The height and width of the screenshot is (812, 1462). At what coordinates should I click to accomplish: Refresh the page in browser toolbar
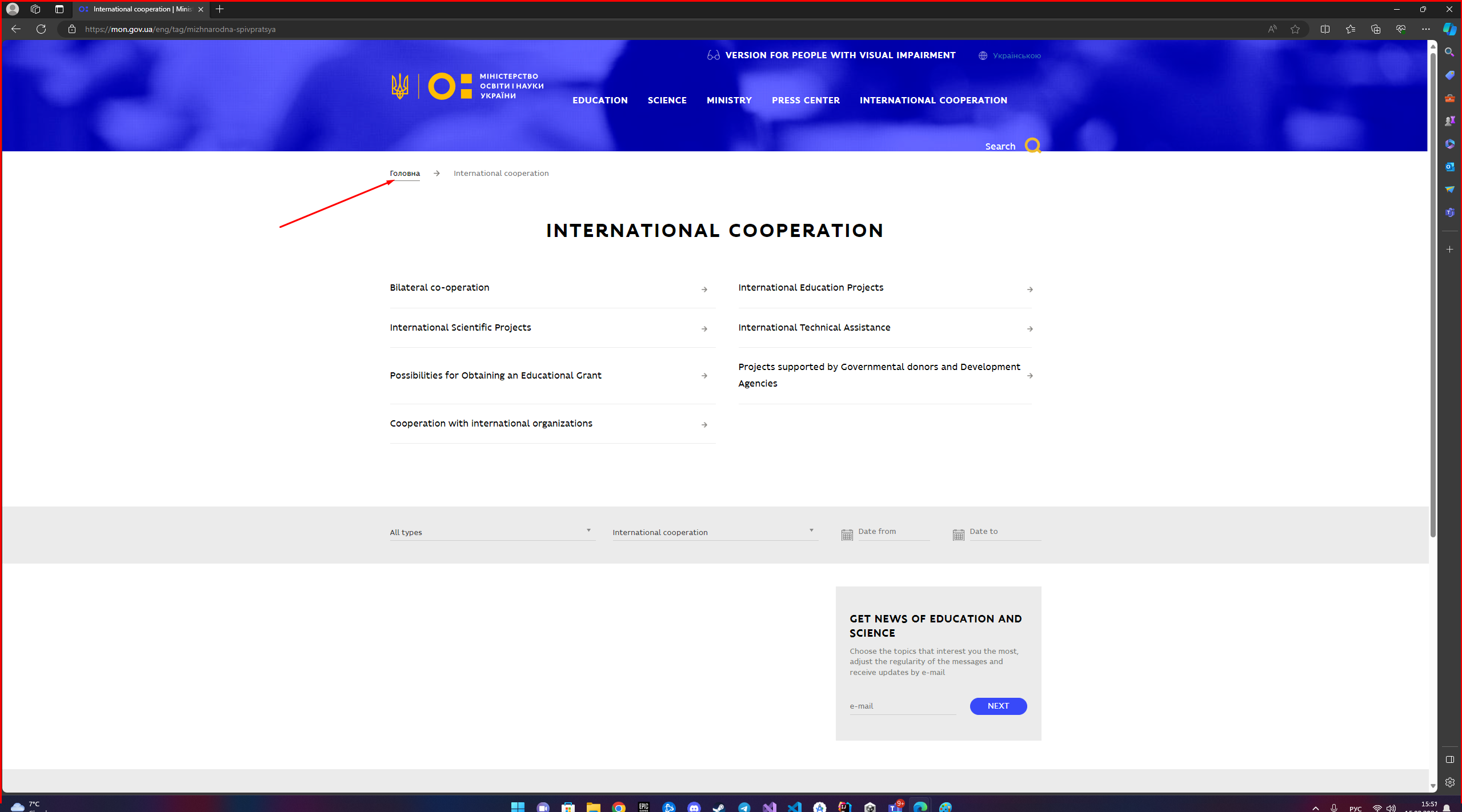click(41, 29)
